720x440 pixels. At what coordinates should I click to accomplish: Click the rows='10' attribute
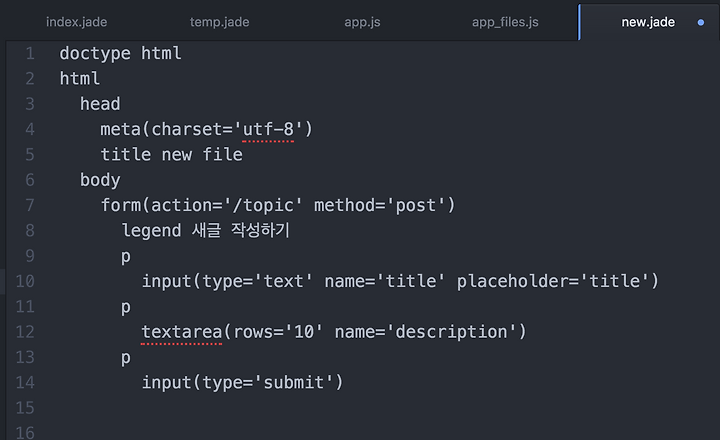(278, 332)
